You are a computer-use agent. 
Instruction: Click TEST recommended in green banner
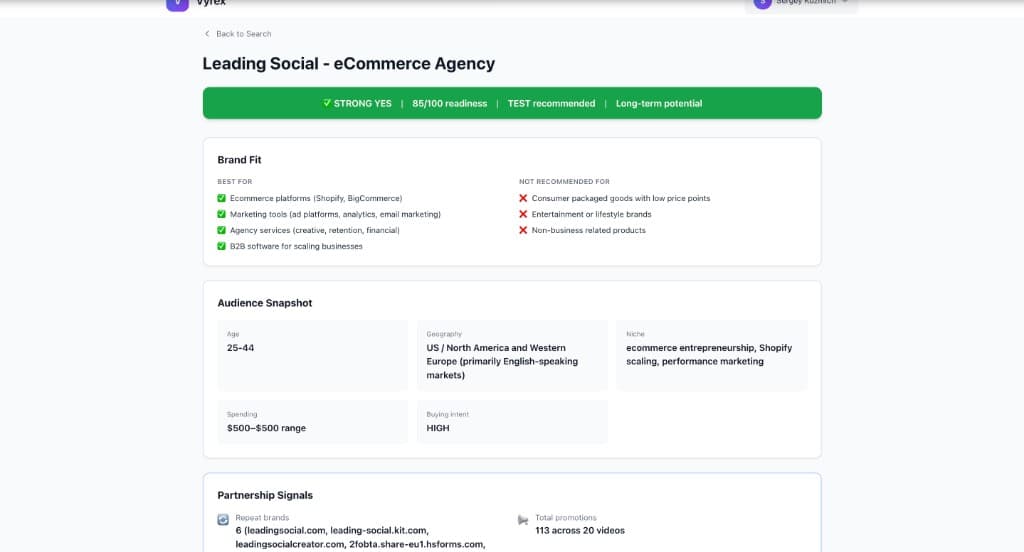551,103
